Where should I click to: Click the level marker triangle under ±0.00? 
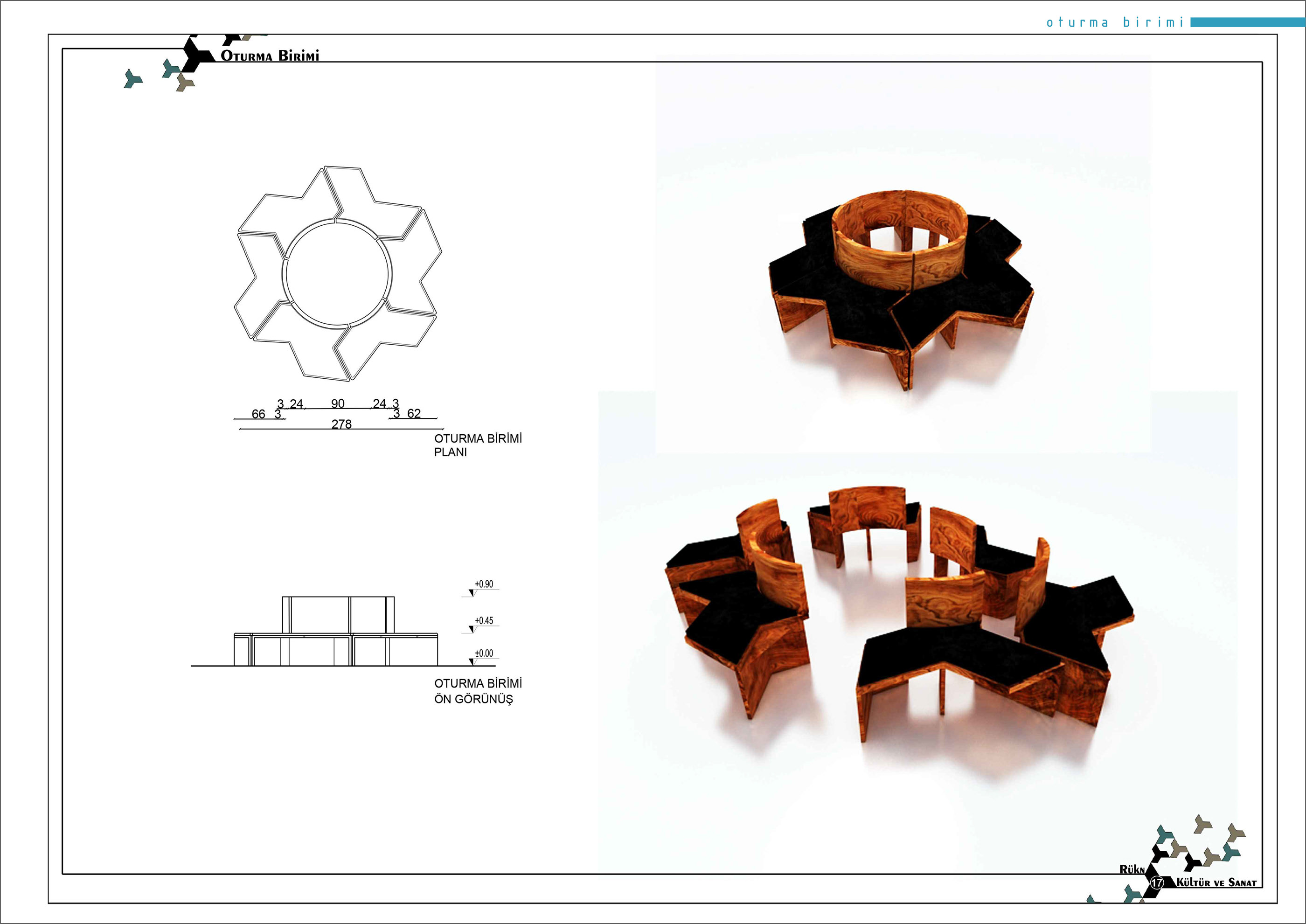472,662
